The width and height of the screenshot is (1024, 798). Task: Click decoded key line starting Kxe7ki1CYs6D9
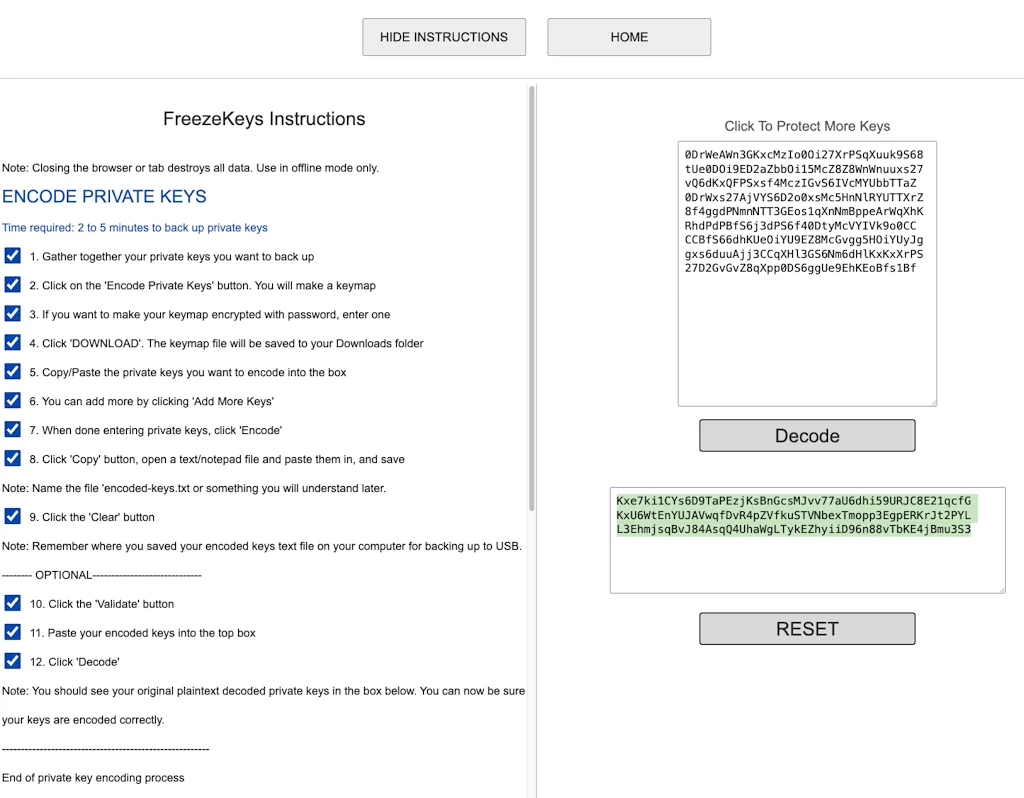pos(793,501)
